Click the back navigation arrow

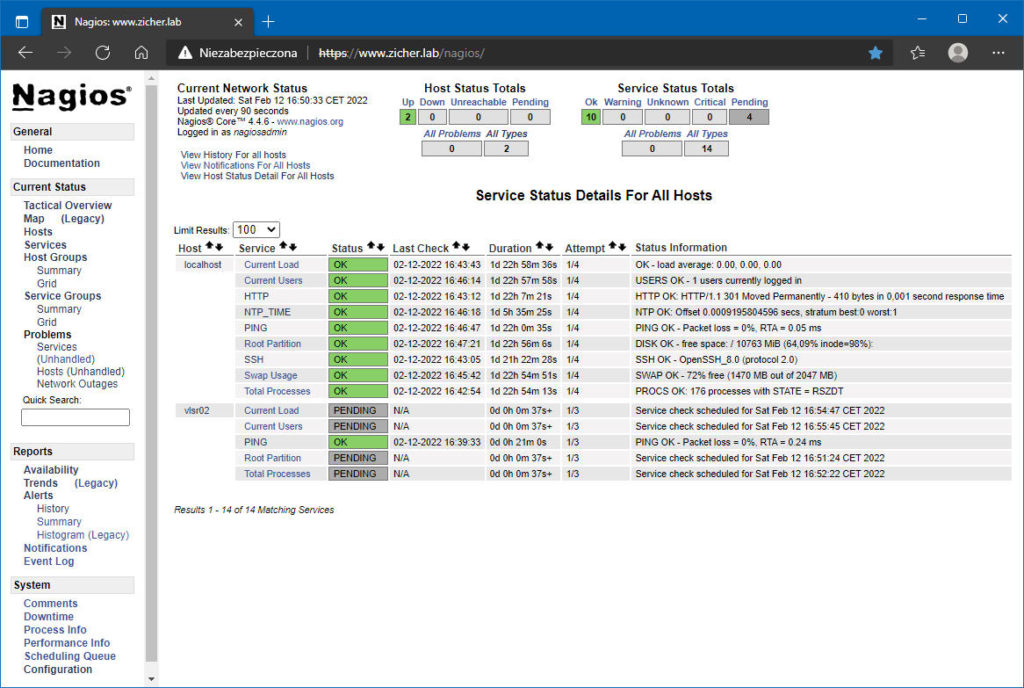click(26, 53)
